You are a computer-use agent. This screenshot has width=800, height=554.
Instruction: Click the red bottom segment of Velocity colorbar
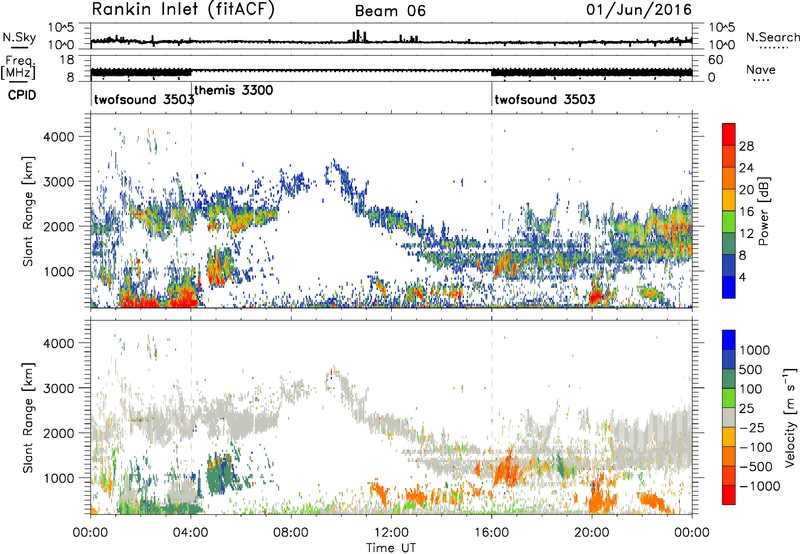729,495
